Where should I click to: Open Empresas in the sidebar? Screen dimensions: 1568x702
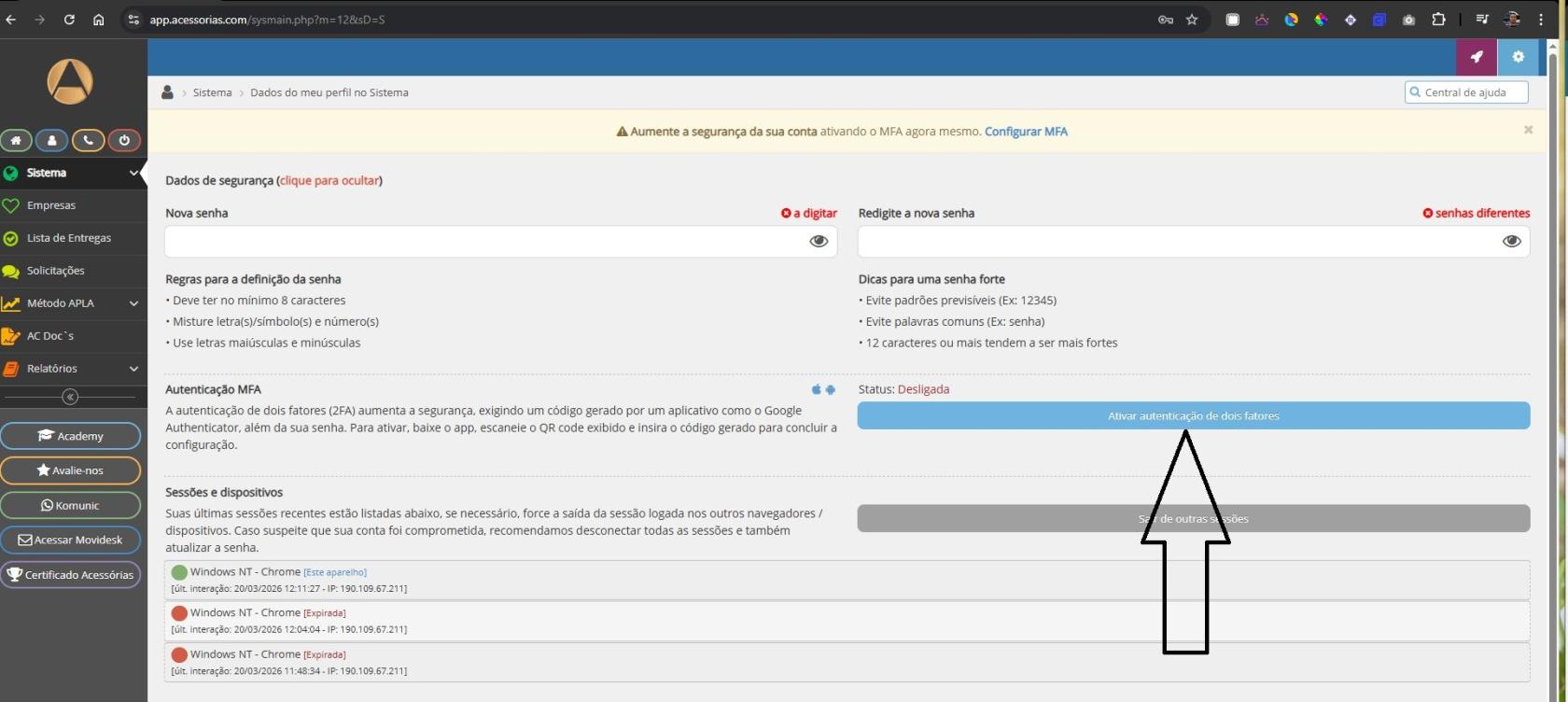click(51, 205)
